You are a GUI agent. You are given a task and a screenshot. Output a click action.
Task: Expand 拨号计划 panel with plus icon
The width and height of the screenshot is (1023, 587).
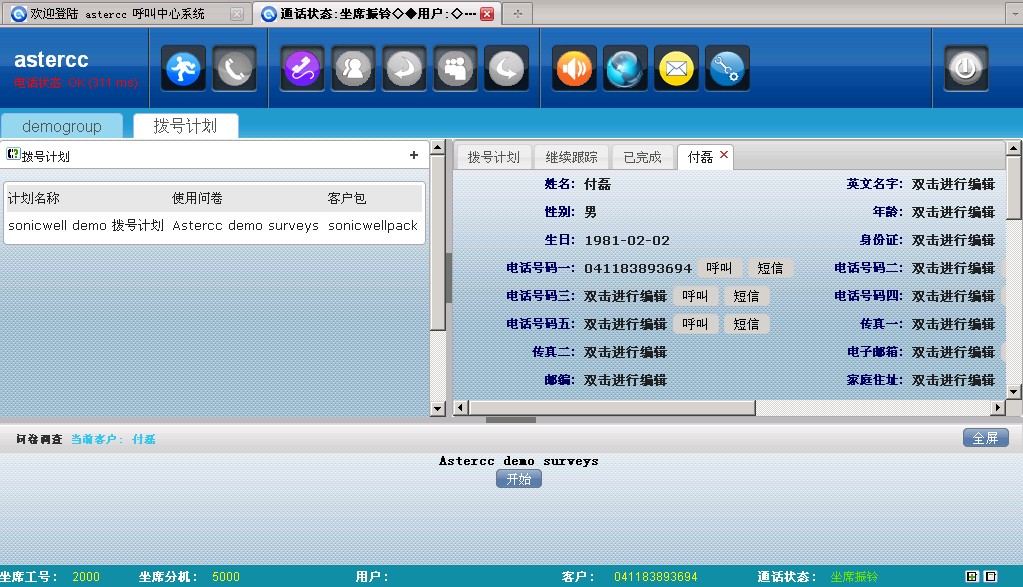(x=414, y=155)
